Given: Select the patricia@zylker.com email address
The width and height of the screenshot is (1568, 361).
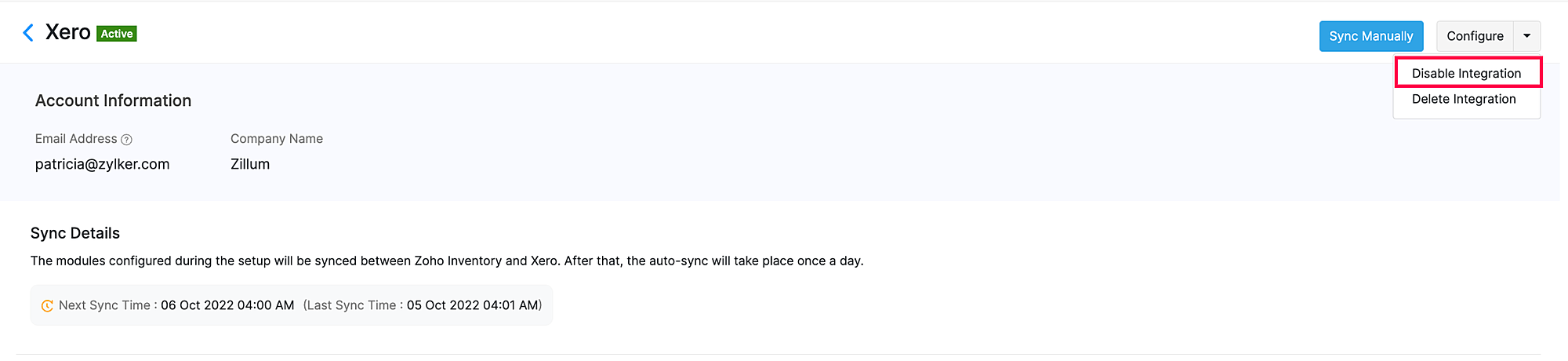Looking at the screenshot, I should point(103,164).
